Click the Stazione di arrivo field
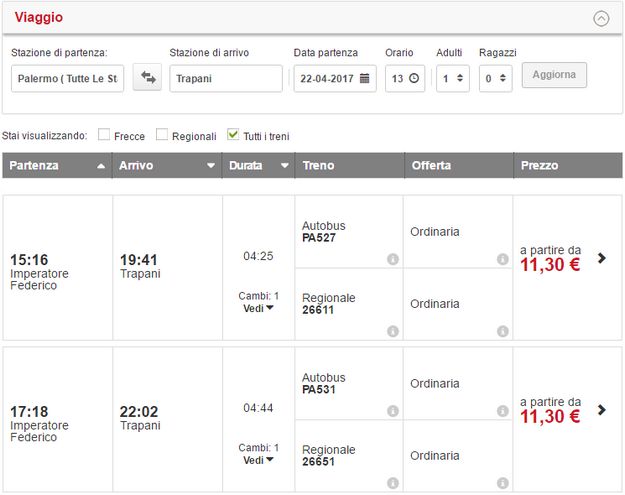The width and height of the screenshot is (625, 495). pos(225,78)
